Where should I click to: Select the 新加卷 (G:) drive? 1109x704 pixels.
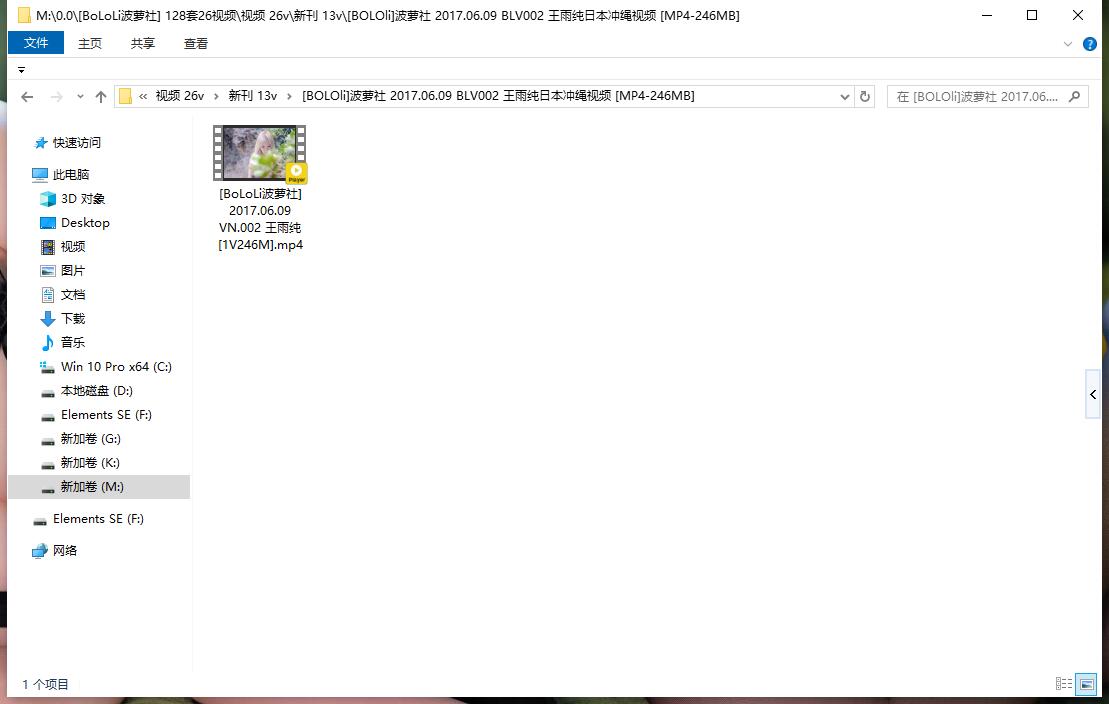tap(90, 438)
